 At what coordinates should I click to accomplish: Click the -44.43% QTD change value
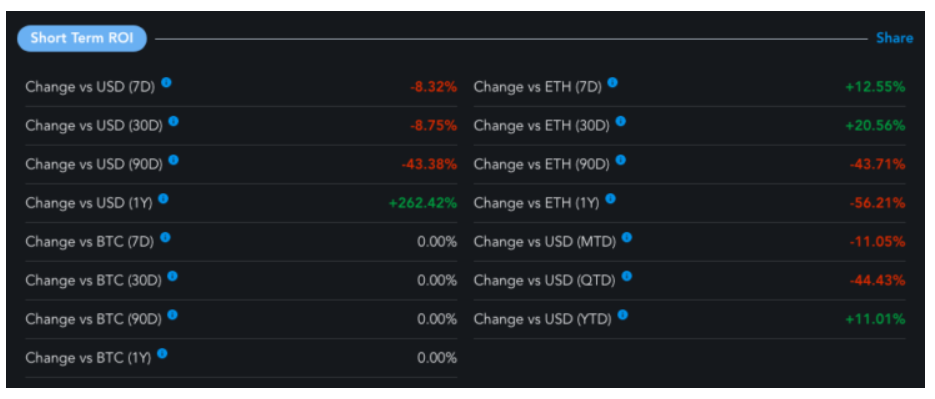click(x=877, y=280)
